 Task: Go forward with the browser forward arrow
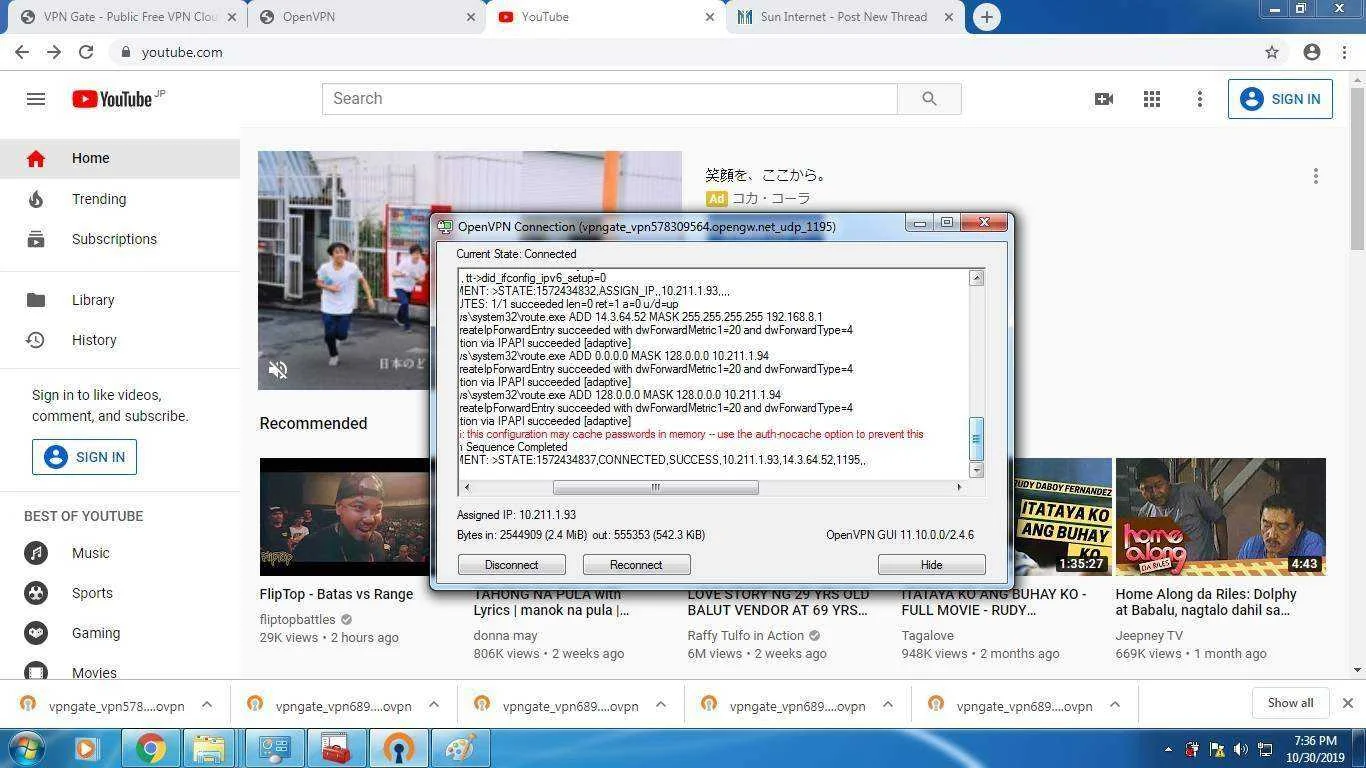point(53,52)
